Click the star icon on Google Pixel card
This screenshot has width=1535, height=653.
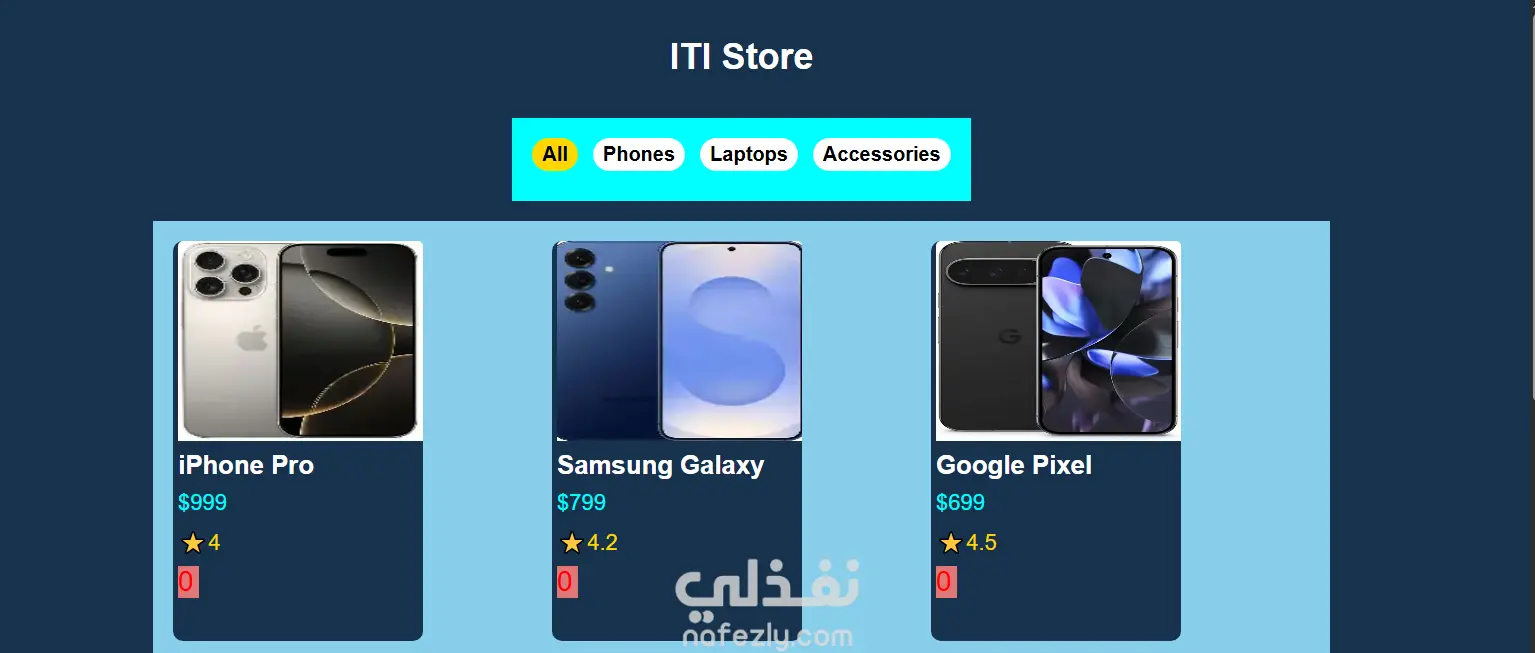(x=951, y=543)
